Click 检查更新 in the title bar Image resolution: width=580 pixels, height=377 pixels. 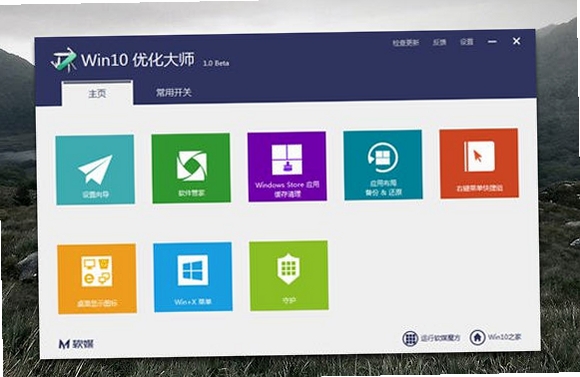tap(406, 43)
